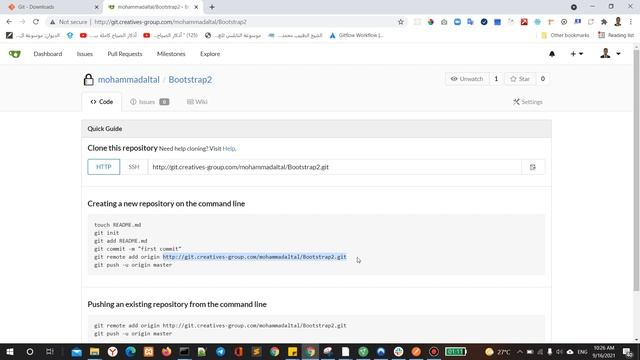Click the 'touch README.md' command line

118,225
